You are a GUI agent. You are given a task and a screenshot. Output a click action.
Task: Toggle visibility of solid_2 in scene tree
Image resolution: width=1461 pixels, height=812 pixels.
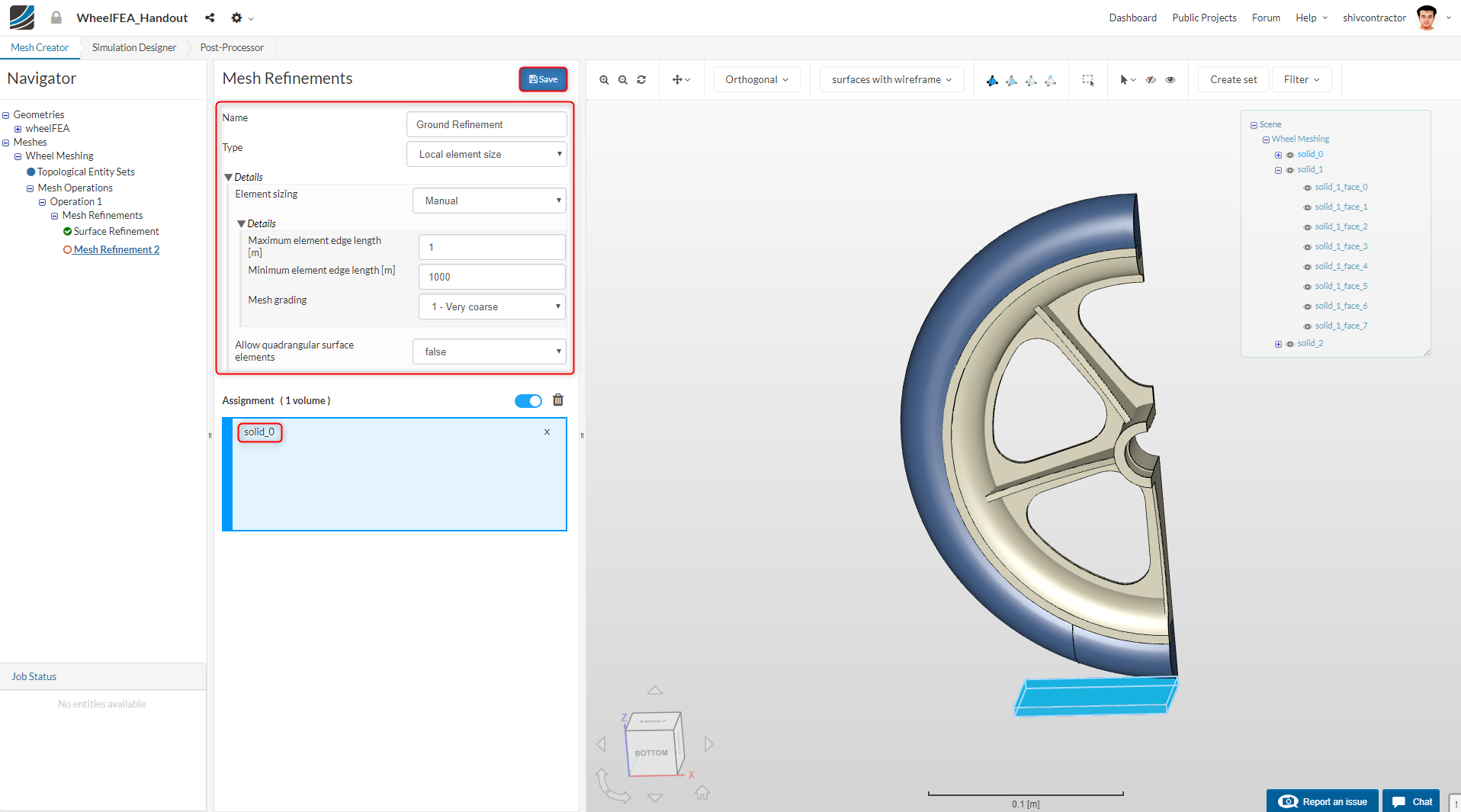coord(1290,344)
